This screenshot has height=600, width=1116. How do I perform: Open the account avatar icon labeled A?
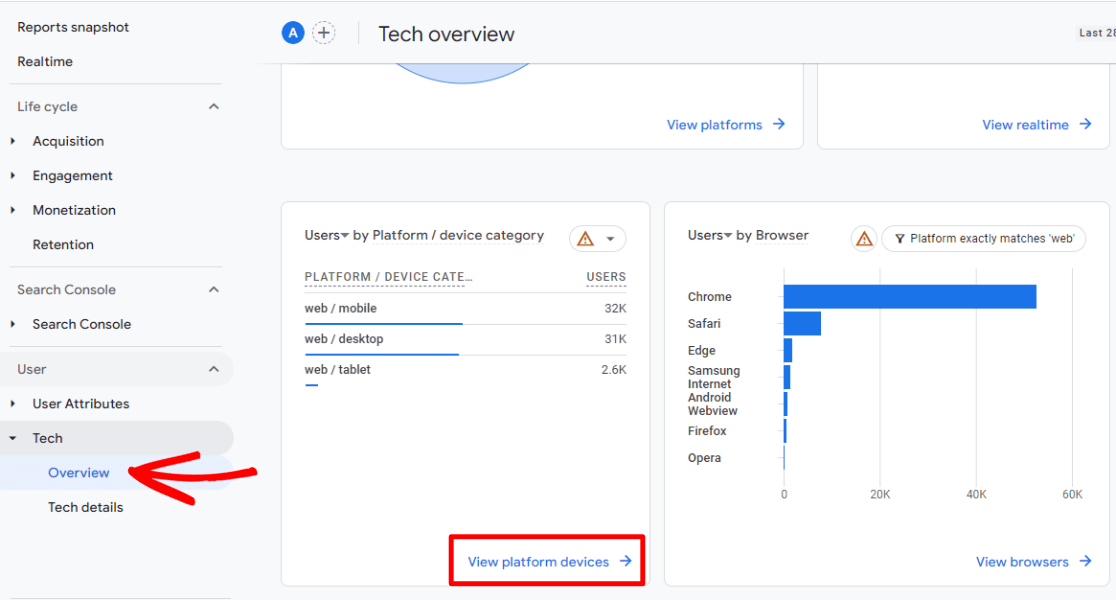(x=292, y=32)
